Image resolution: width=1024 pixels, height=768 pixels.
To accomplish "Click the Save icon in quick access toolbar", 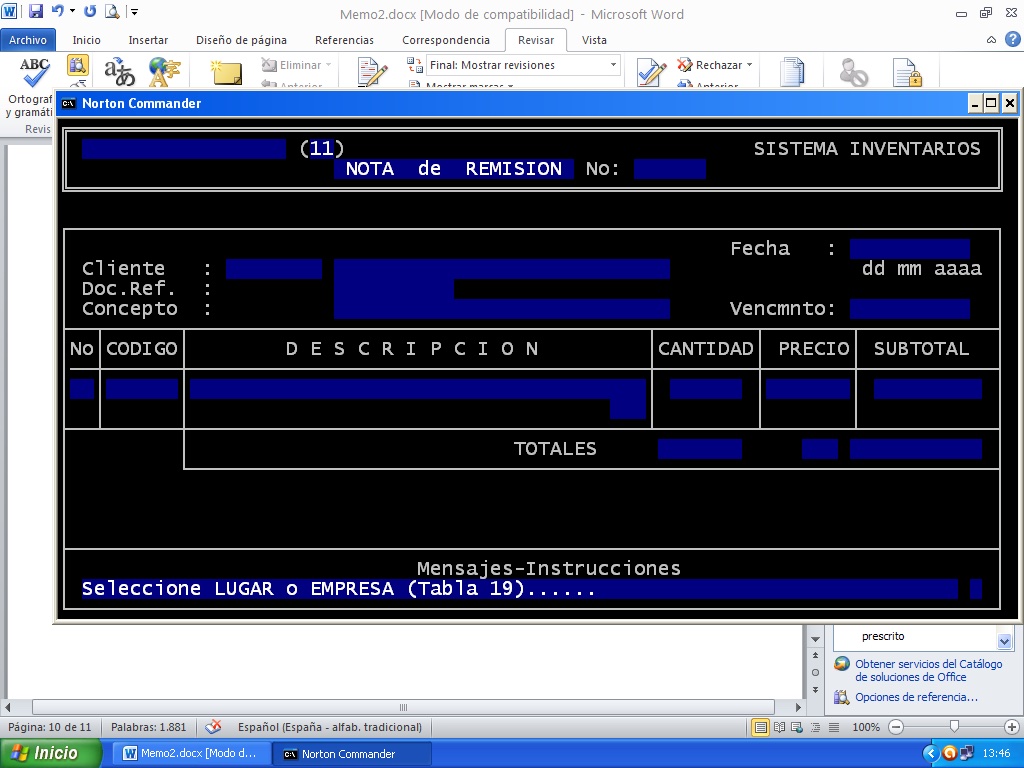I will [x=36, y=13].
